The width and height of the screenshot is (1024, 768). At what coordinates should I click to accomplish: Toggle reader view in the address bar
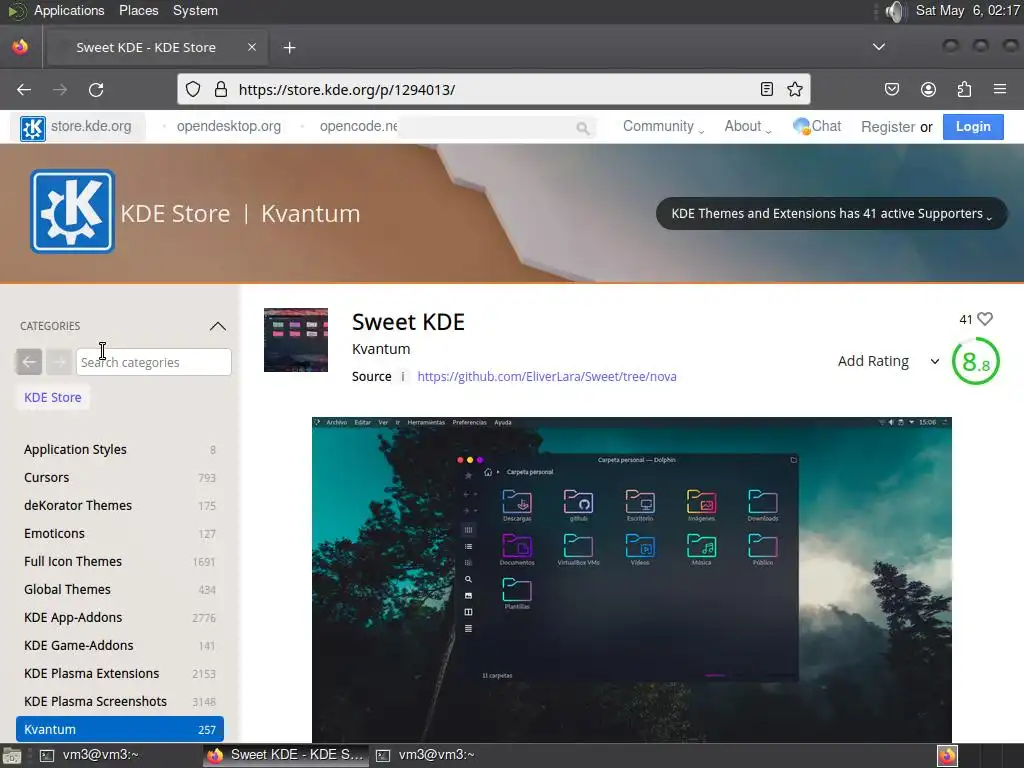tap(767, 89)
